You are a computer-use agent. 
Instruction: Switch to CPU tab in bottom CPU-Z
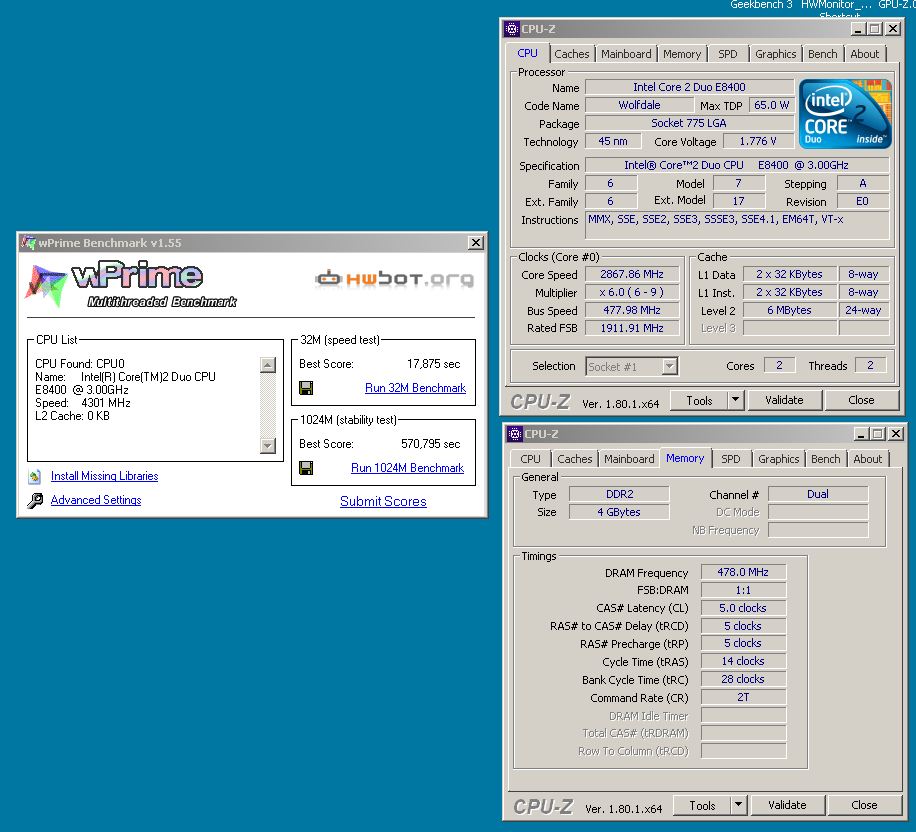pos(530,459)
